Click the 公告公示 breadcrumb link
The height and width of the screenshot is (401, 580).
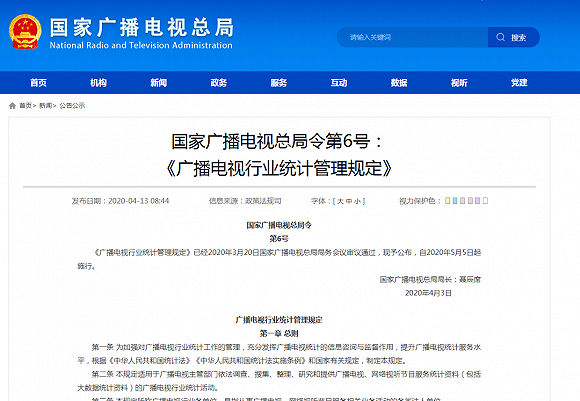[x=72, y=106]
